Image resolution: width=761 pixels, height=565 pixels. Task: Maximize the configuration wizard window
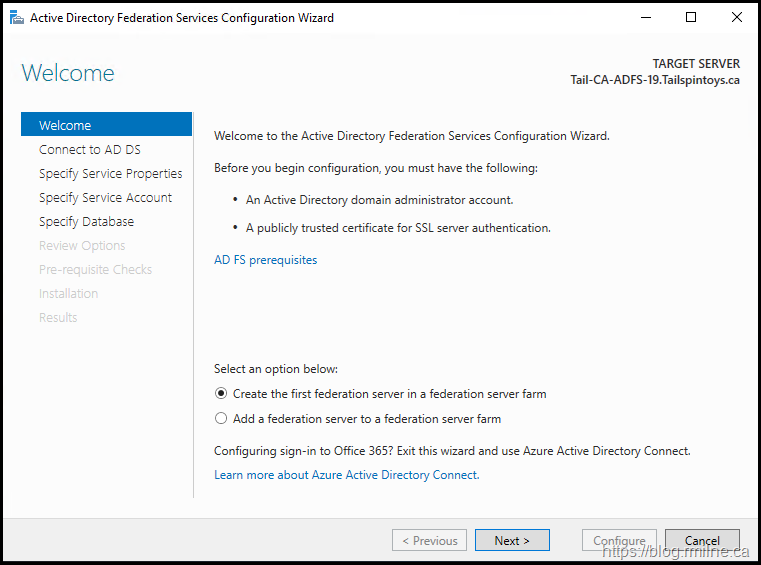pyautogui.click(x=691, y=17)
